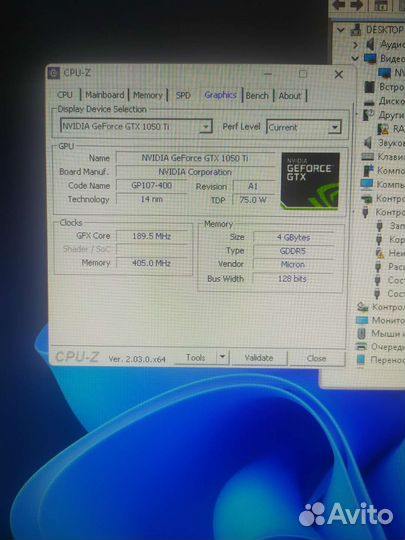Click the Неи device warning icon
405x540 pixels.
tap(380, 253)
